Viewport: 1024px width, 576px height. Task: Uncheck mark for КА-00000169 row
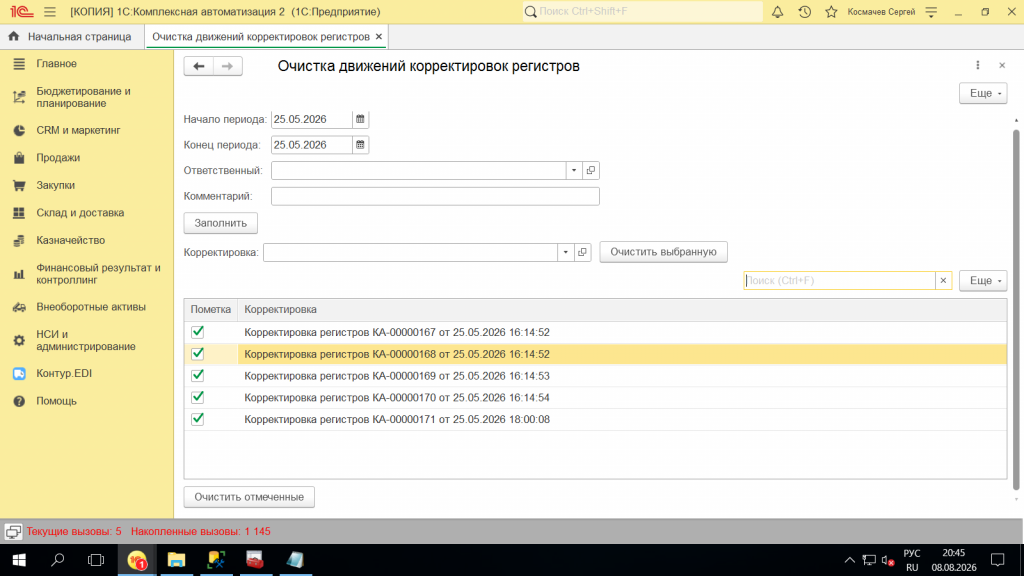click(197, 376)
